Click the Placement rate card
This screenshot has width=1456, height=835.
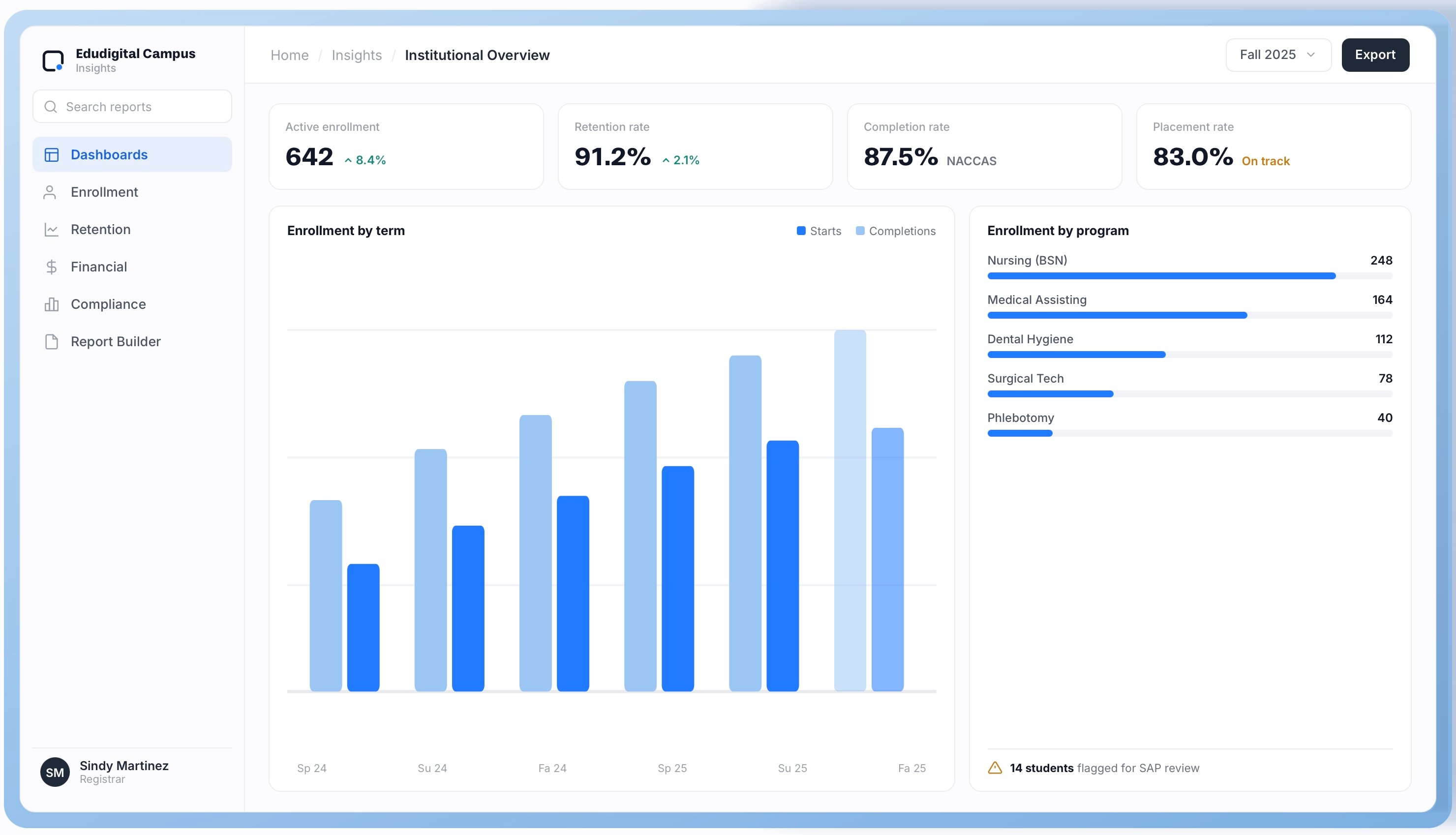click(1274, 146)
